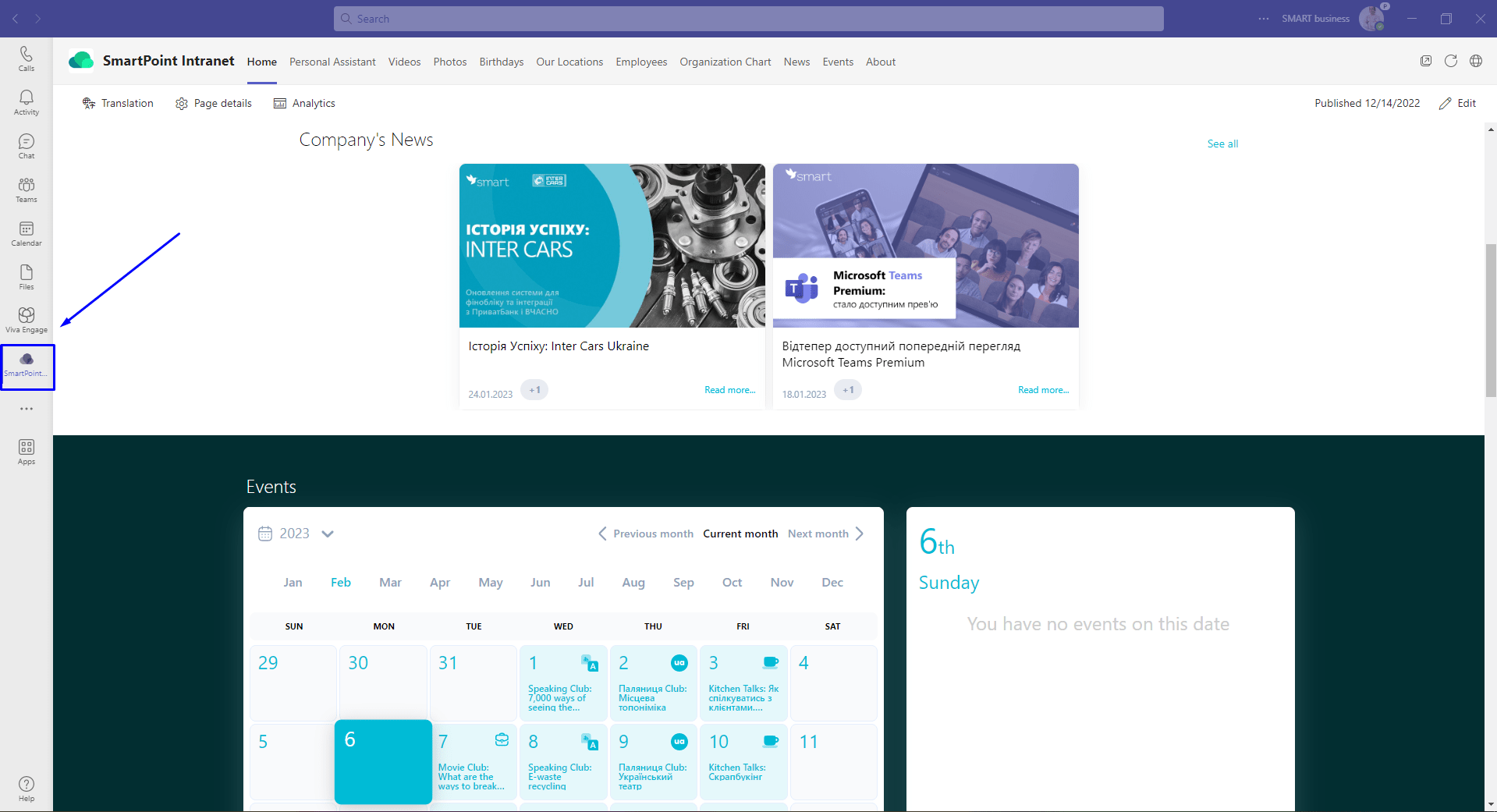
Task: Select Mar in the month selector
Action: tap(390, 582)
